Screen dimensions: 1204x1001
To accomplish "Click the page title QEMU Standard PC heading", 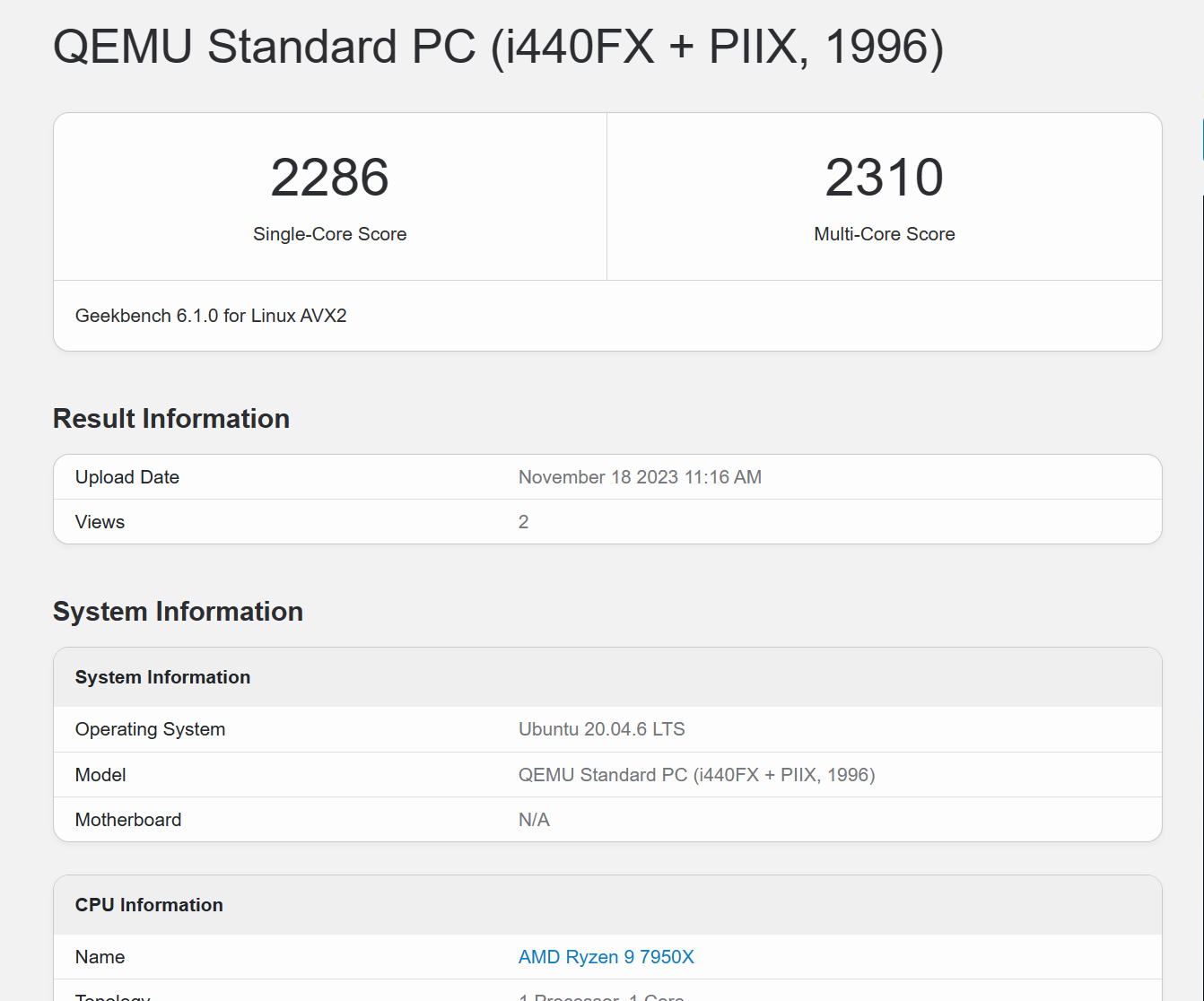I will pos(498,47).
